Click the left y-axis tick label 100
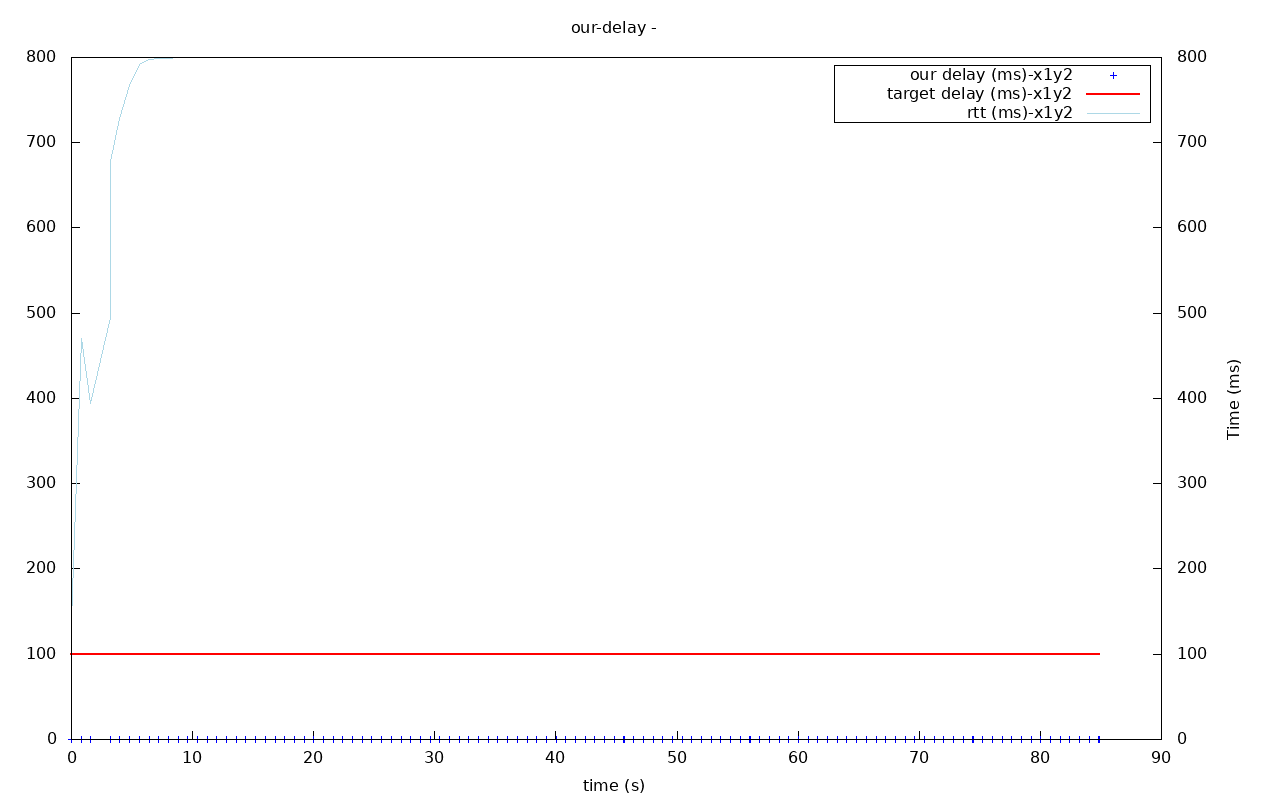1280x800 pixels. click(x=41, y=654)
